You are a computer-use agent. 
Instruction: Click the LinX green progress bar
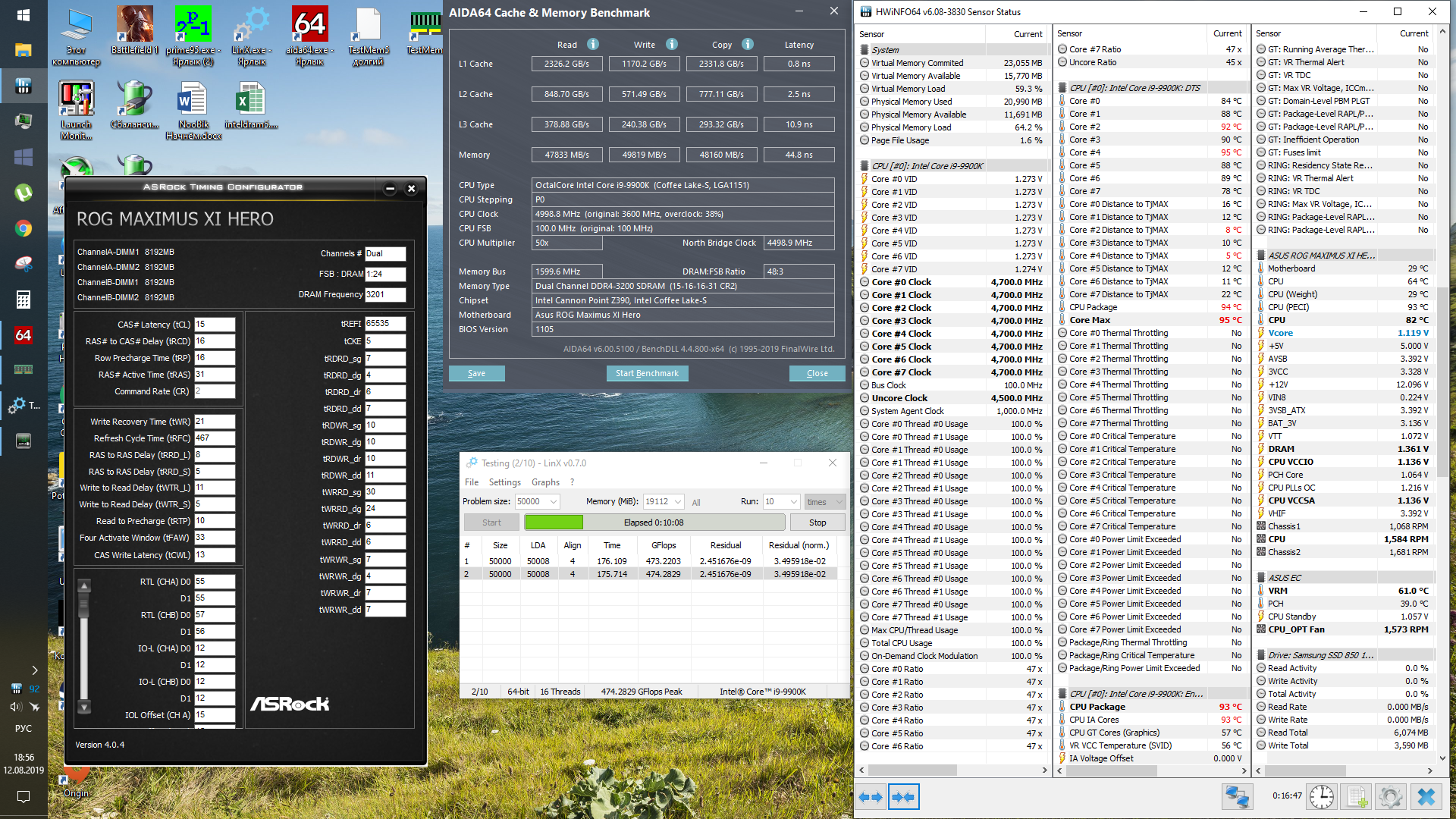pos(554,522)
